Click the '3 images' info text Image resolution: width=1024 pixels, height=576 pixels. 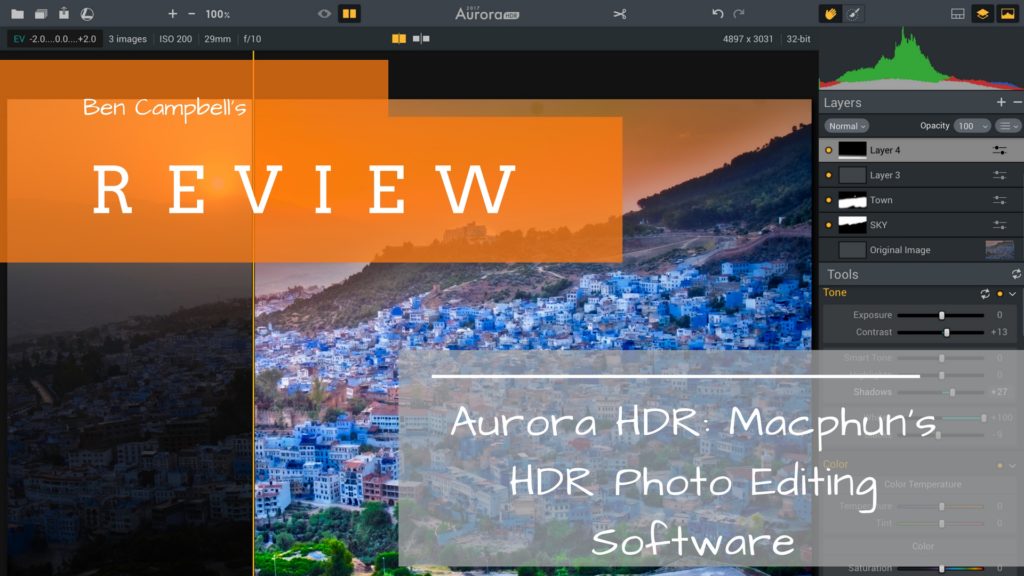(x=127, y=39)
